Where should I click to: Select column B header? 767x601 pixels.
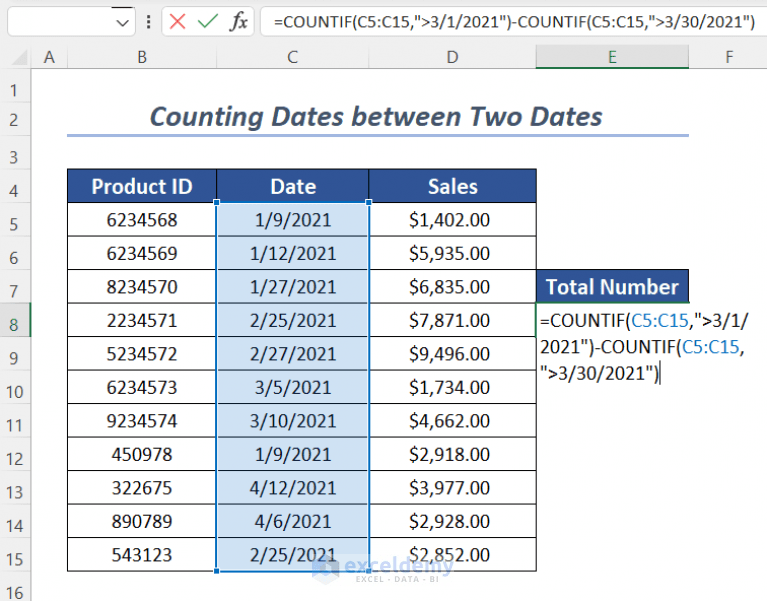coord(142,57)
